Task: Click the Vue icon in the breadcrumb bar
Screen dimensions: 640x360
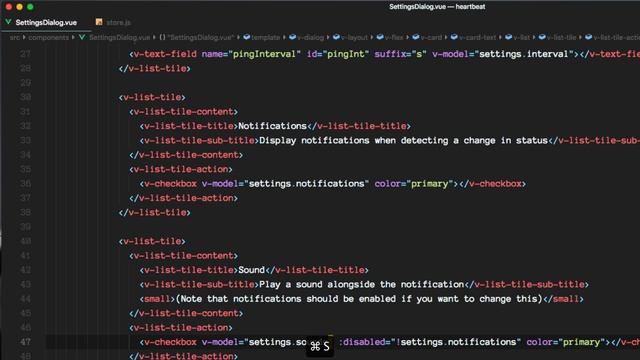Action: (82, 37)
